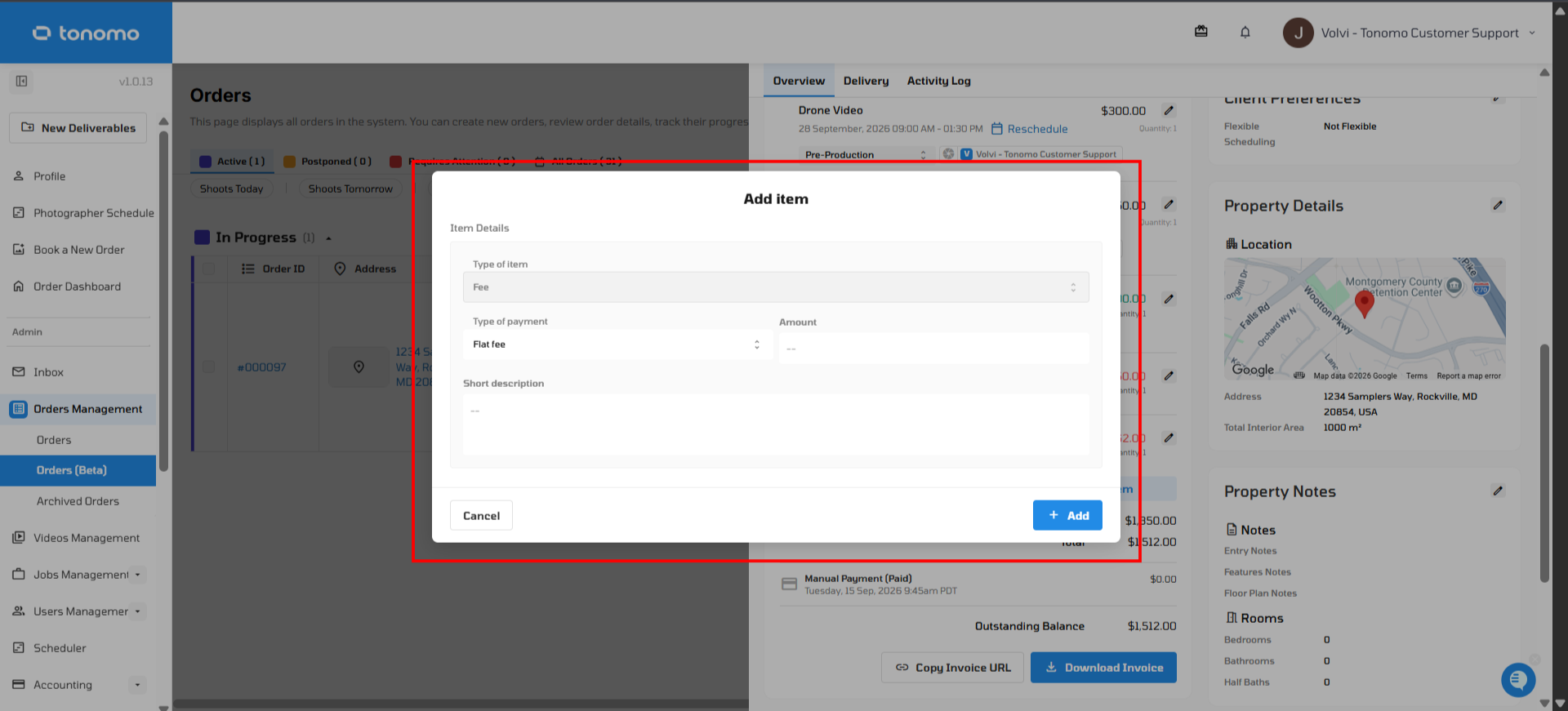This screenshot has height=711, width=1568.
Task: Open the Type of item dropdown
Action: (776, 287)
